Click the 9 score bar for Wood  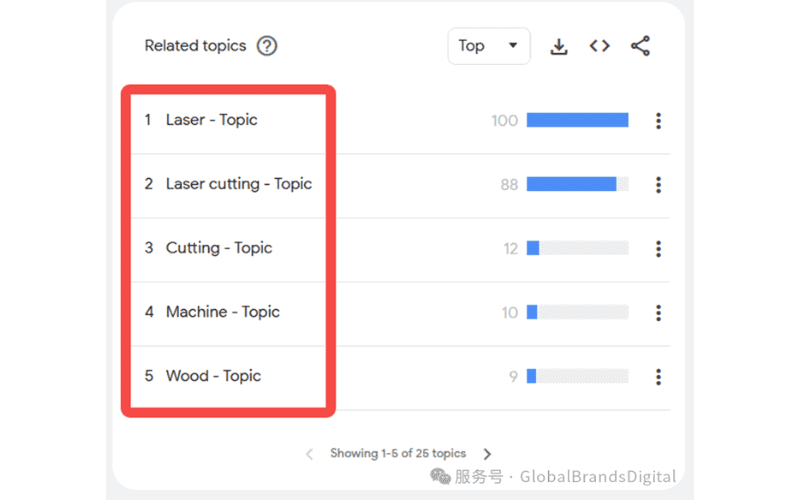click(578, 376)
